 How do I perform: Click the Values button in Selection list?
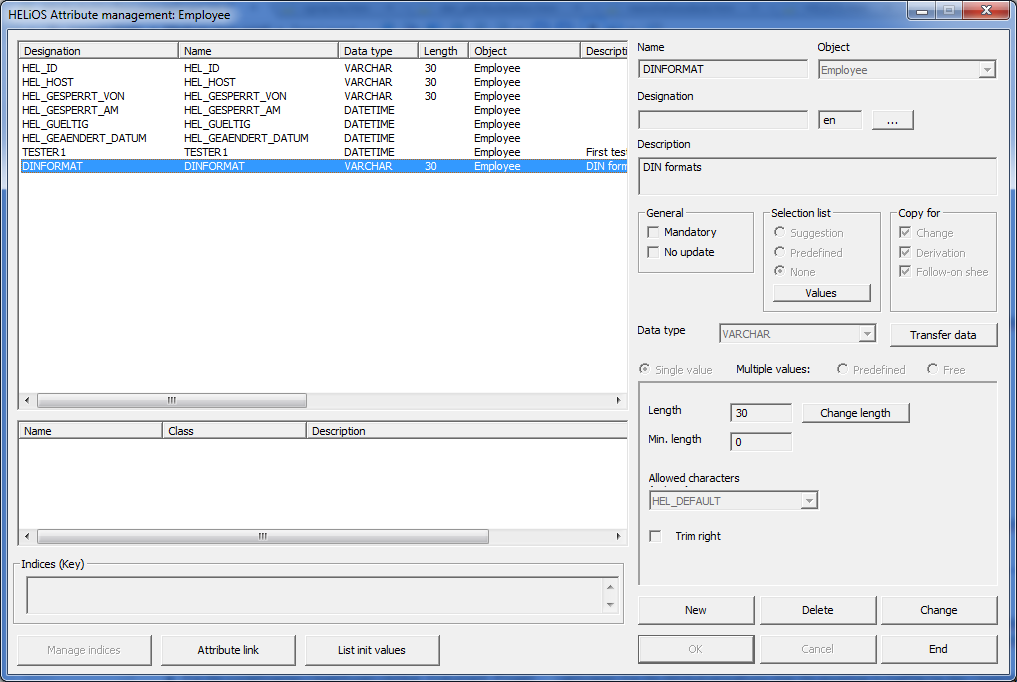(821, 293)
